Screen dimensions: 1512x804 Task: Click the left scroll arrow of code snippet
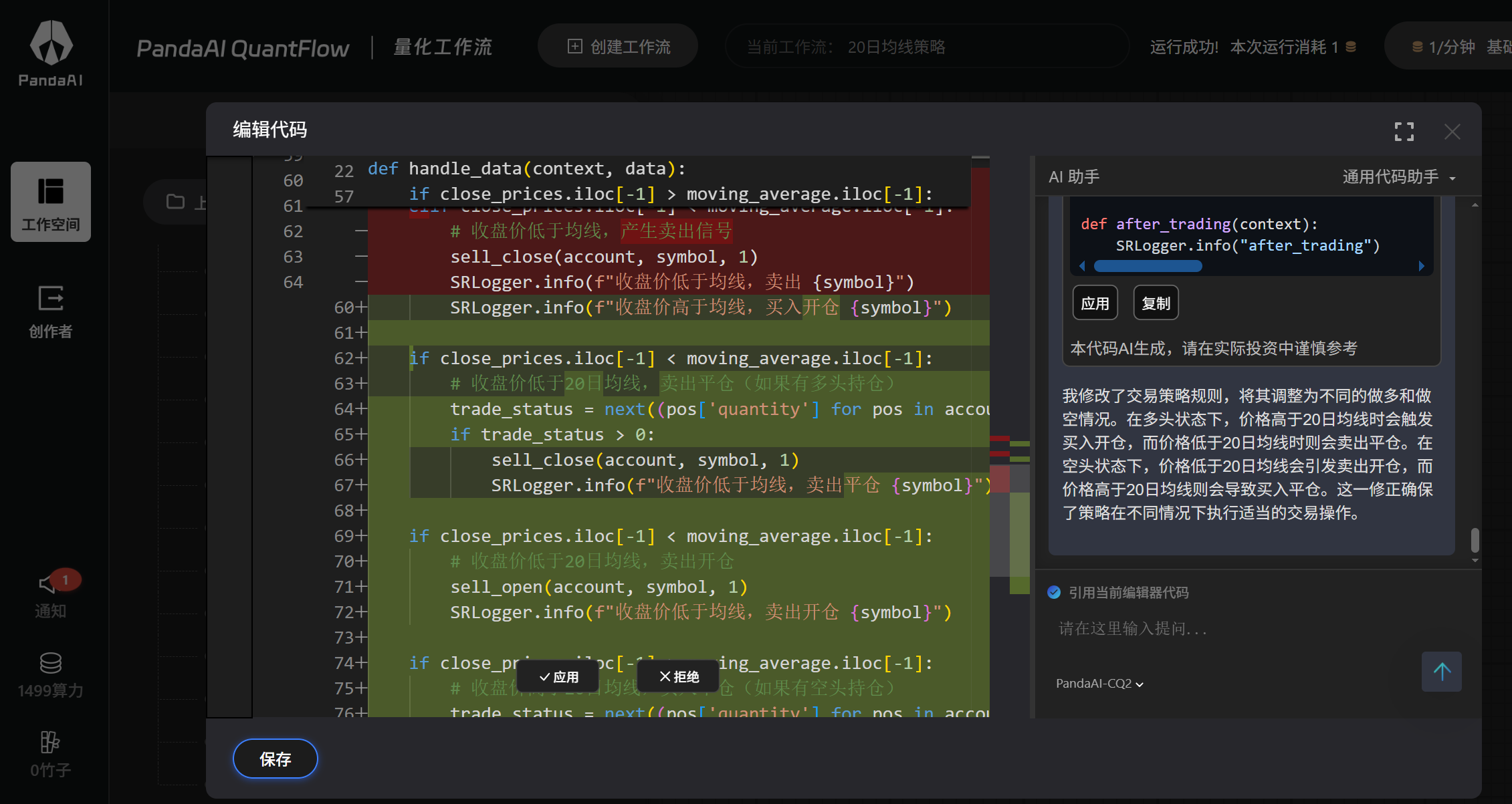1082,266
